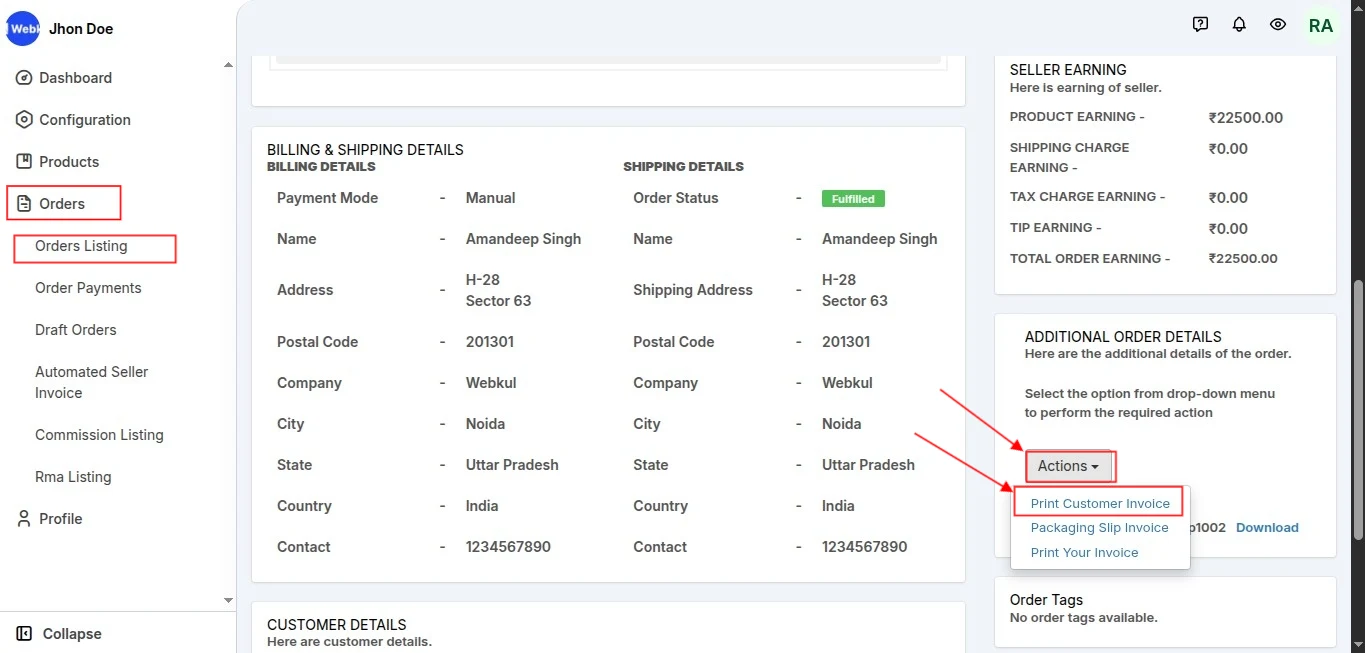The image size is (1365, 653).
Task: Open the Orders Listing page
Action: click(x=81, y=246)
